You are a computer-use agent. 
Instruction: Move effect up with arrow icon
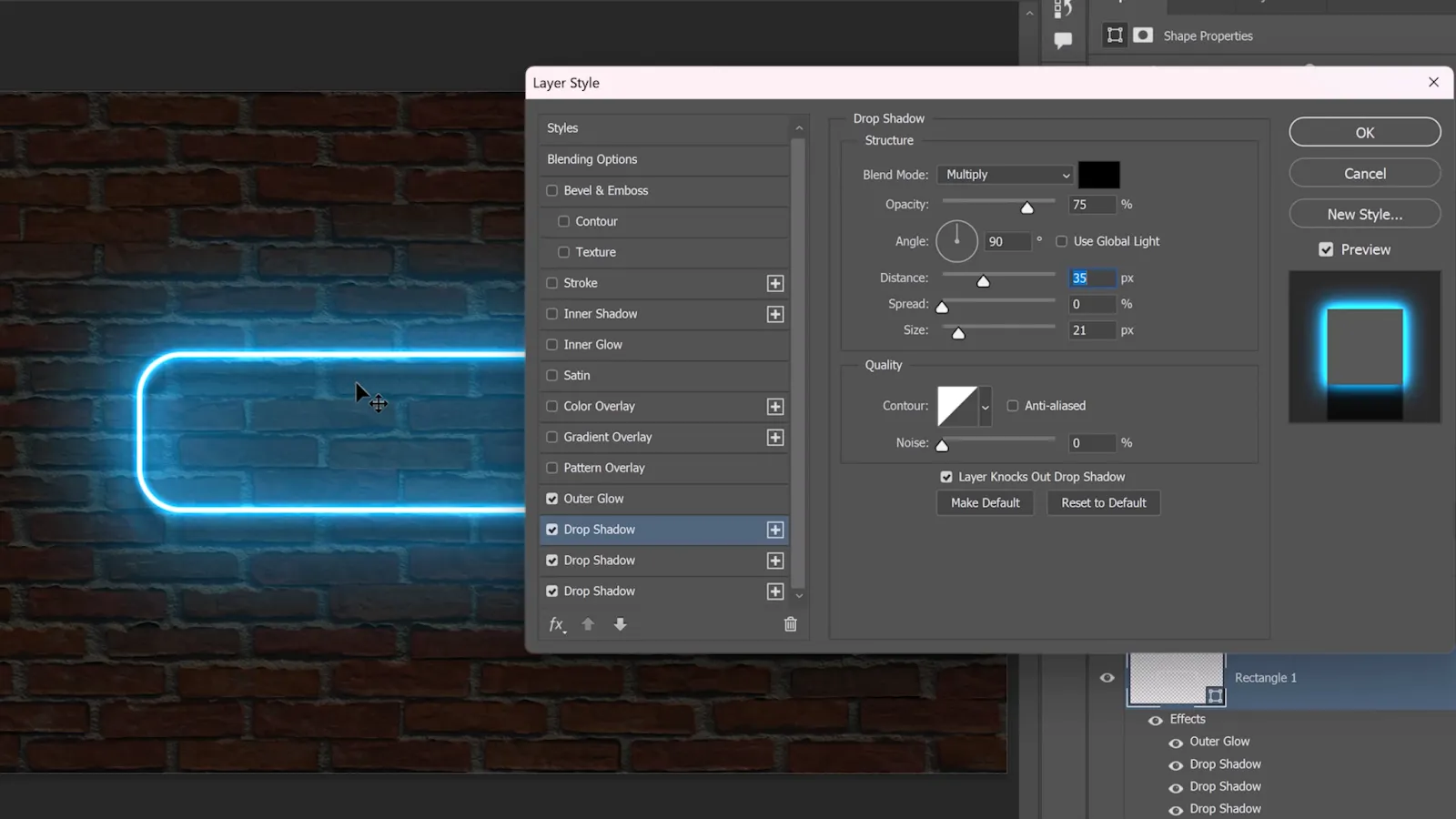click(588, 624)
